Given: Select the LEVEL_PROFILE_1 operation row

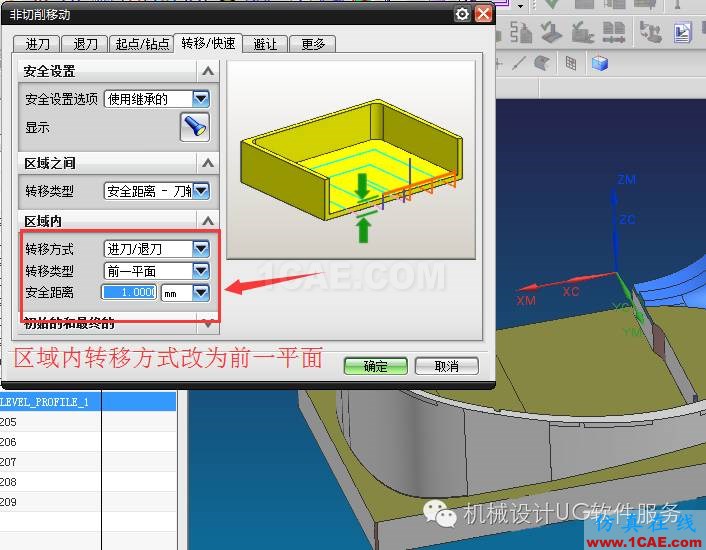Looking at the screenshot, I should 88,401.
